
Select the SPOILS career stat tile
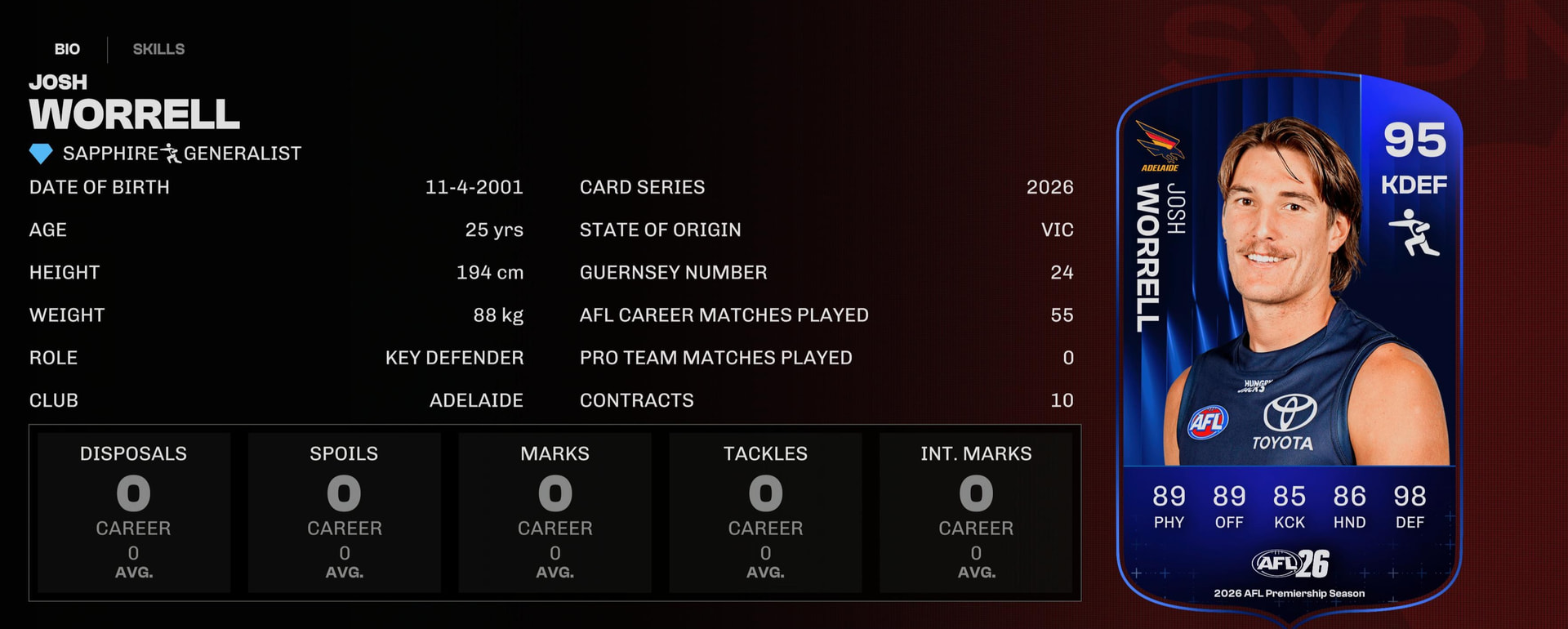(x=344, y=512)
